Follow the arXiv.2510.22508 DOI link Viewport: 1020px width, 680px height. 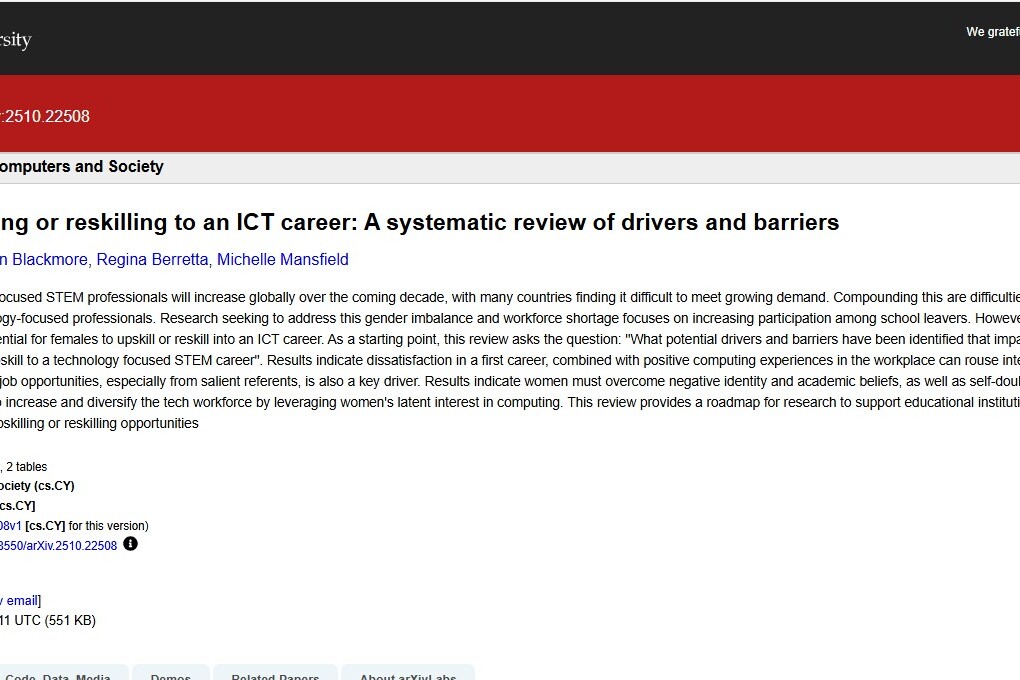(58, 546)
